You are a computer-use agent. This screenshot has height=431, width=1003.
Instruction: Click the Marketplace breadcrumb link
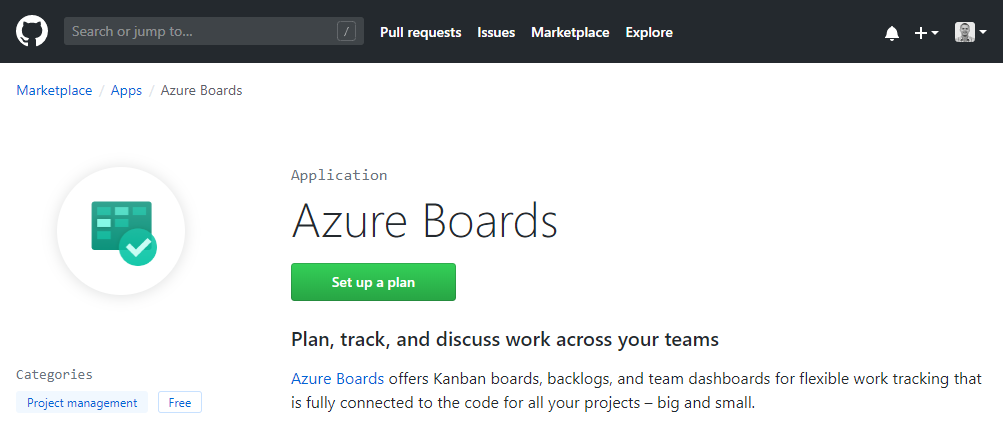[x=54, y=91]
